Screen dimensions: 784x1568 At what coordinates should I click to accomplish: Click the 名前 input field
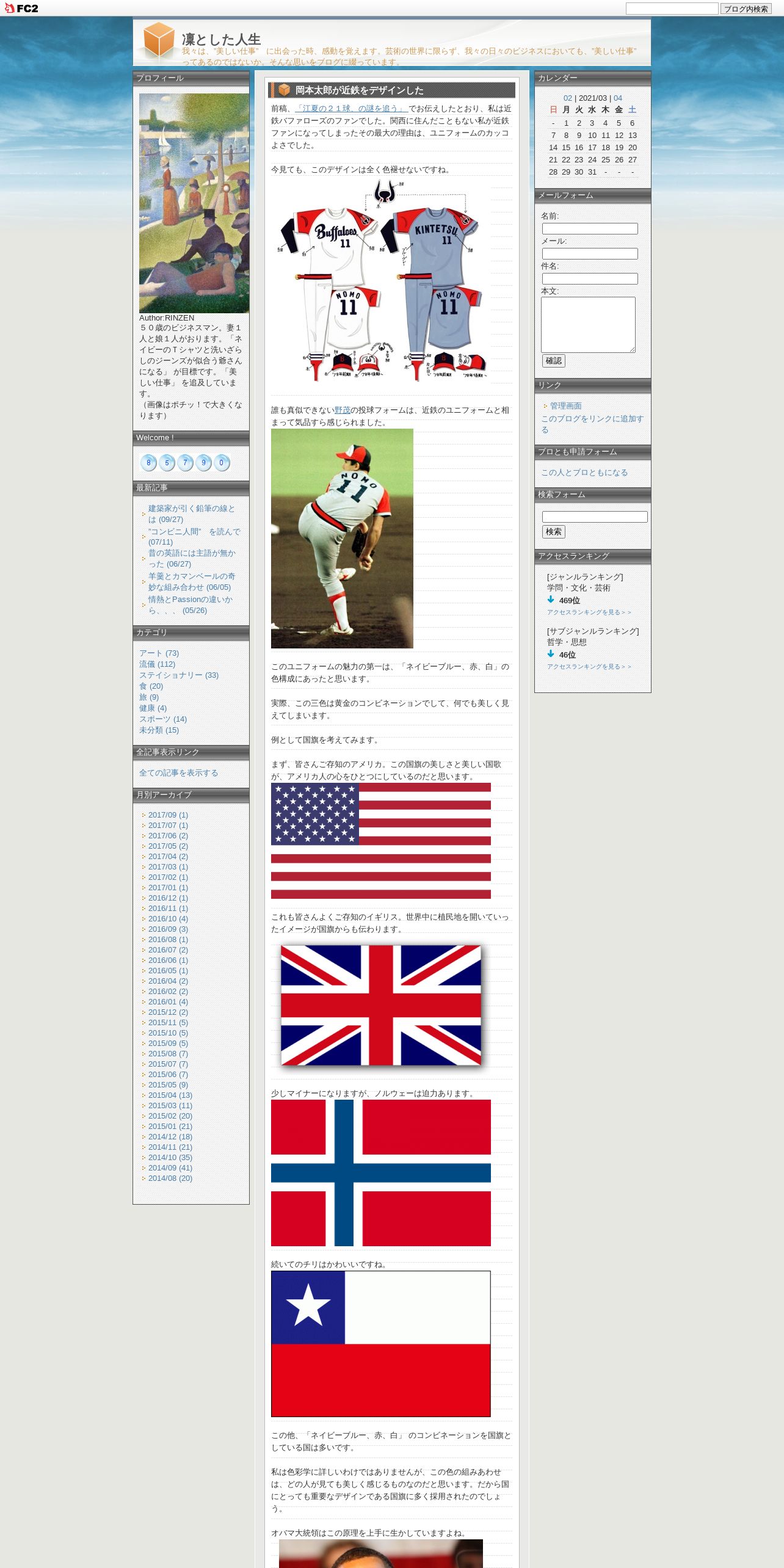point(590,228)
